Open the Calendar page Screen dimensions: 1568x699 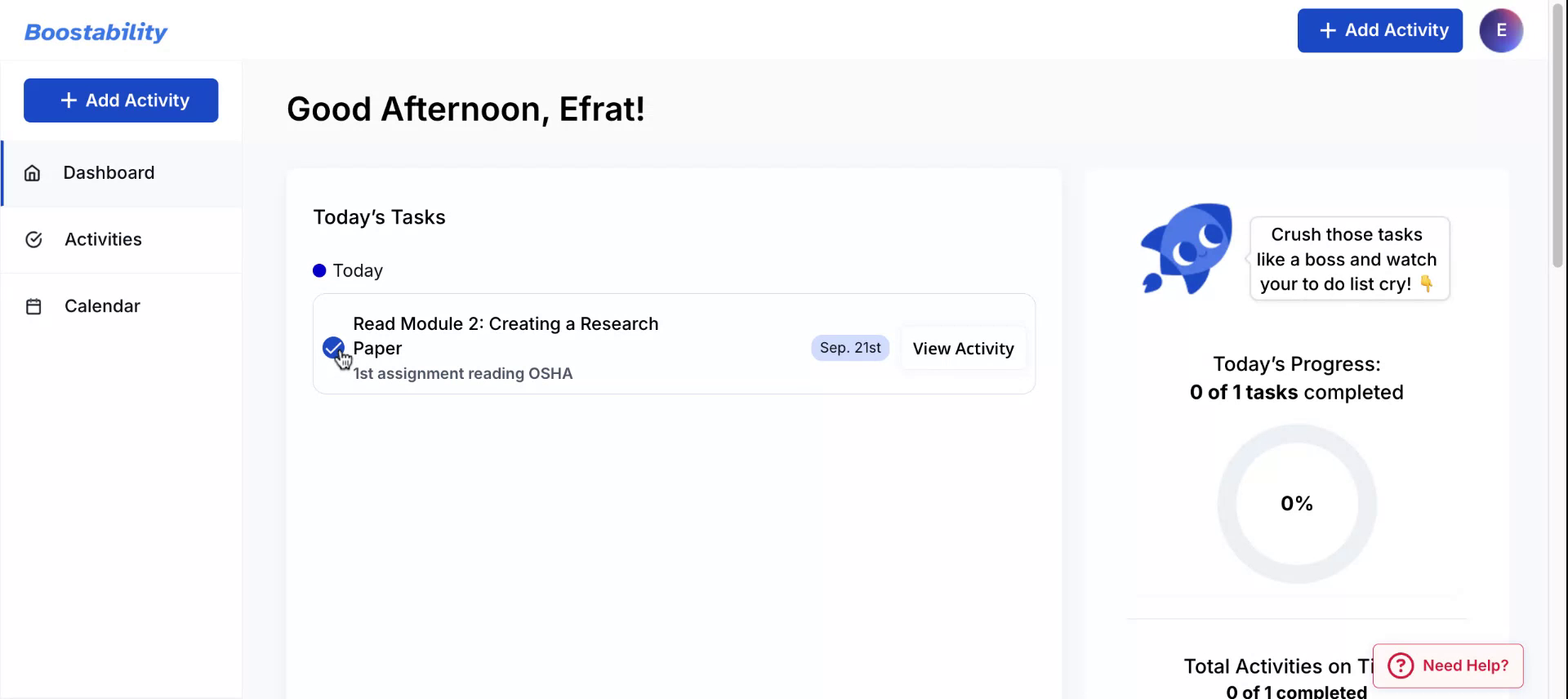[102, 307]
